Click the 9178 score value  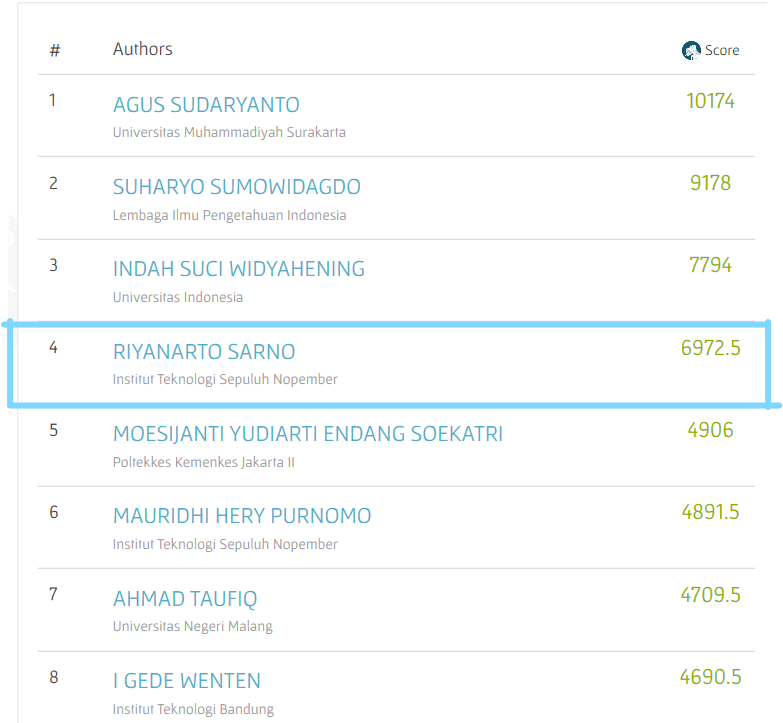[710, 183]
